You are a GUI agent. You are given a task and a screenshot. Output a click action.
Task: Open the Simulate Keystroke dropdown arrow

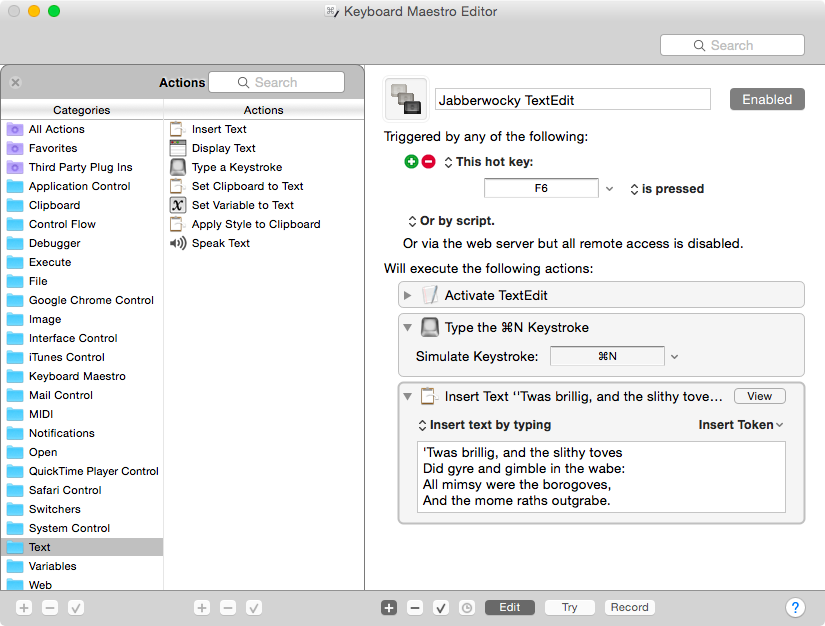pos(675,357)
